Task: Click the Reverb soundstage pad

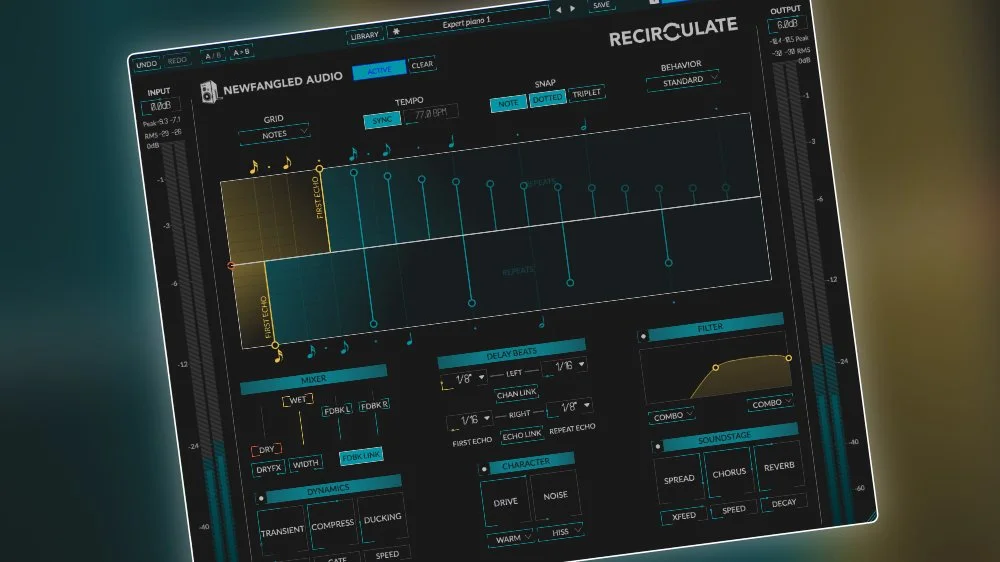Action: 779,466
